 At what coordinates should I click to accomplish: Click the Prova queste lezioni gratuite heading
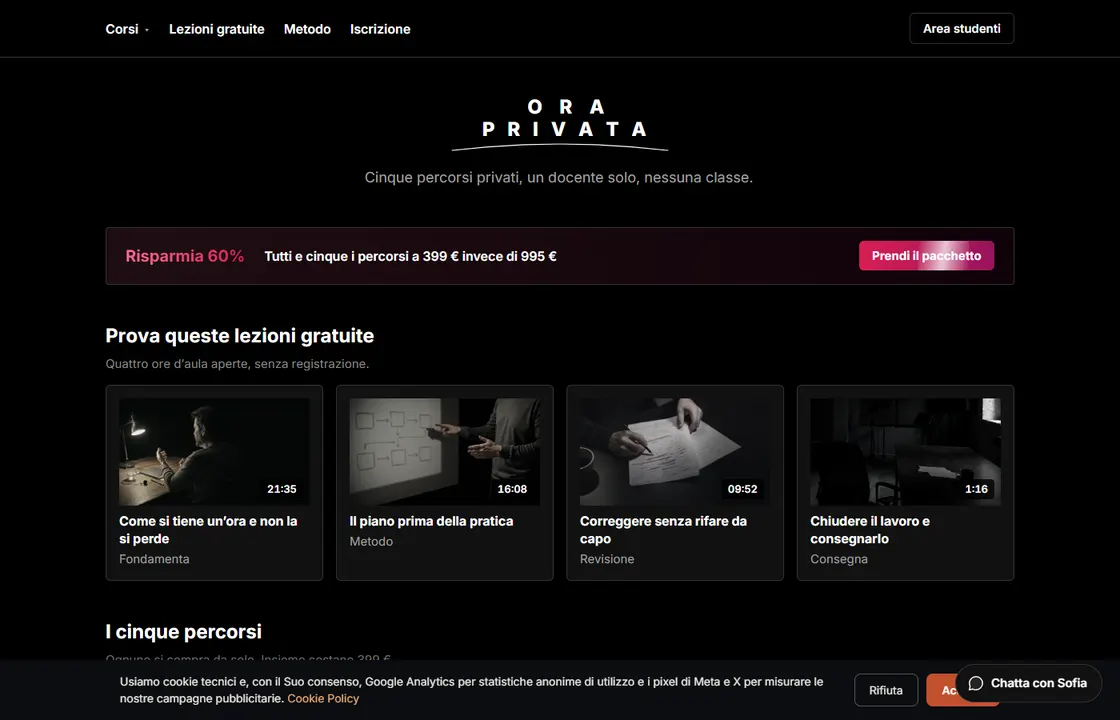click(x=240, y=336)
